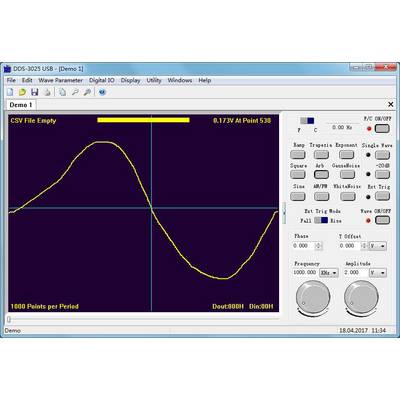Click the New file toolbar icon
This screenshot has width=400, height=400.
pyautogui.click(x=10, y=92)
